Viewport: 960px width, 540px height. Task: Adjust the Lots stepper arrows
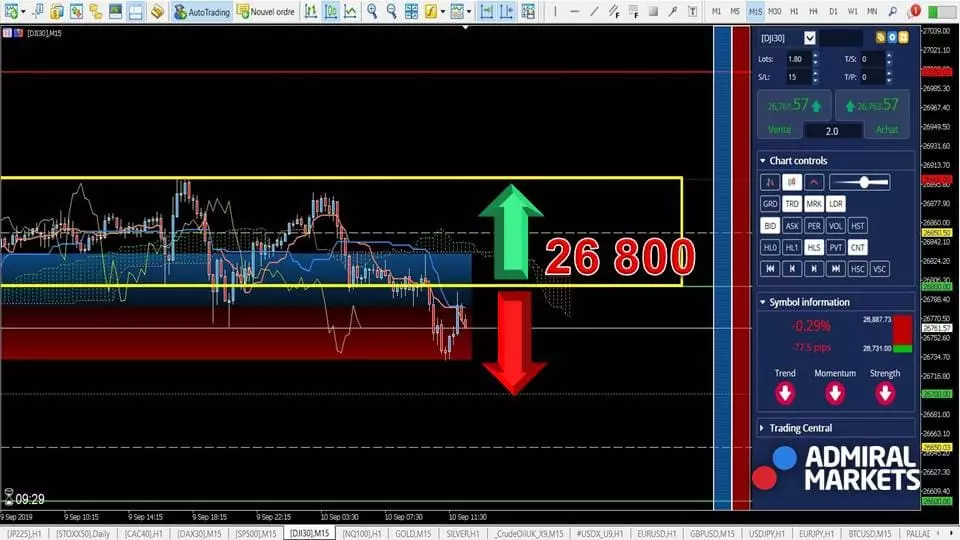[815, 59]
